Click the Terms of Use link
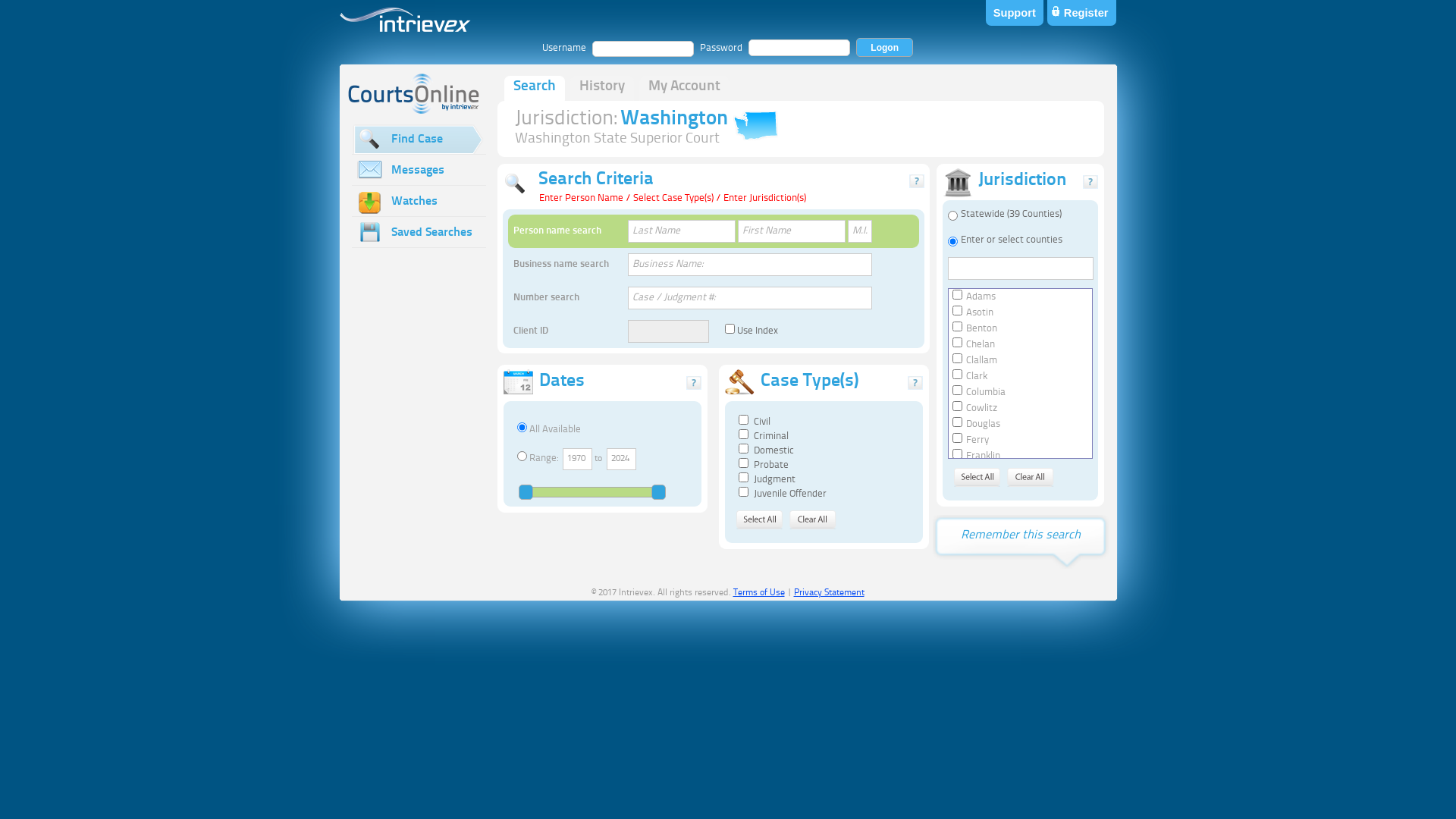This screenshot has width=1456, height=819. (757, 592)
